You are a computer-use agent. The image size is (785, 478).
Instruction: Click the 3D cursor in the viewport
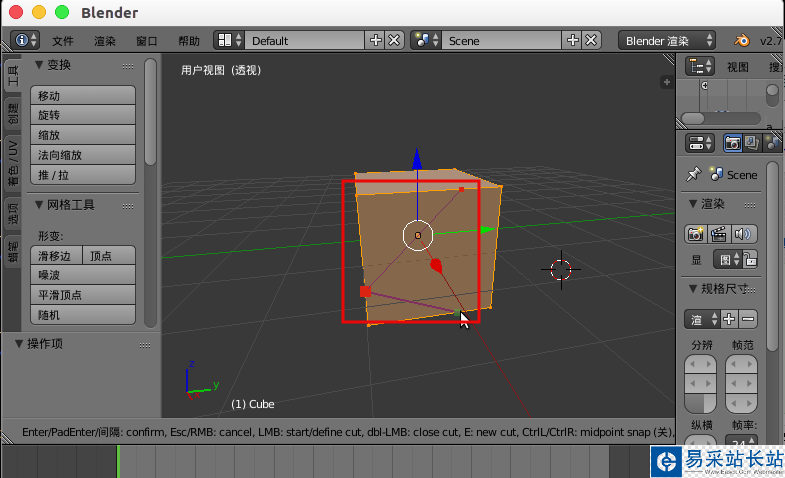click(561, 269)
